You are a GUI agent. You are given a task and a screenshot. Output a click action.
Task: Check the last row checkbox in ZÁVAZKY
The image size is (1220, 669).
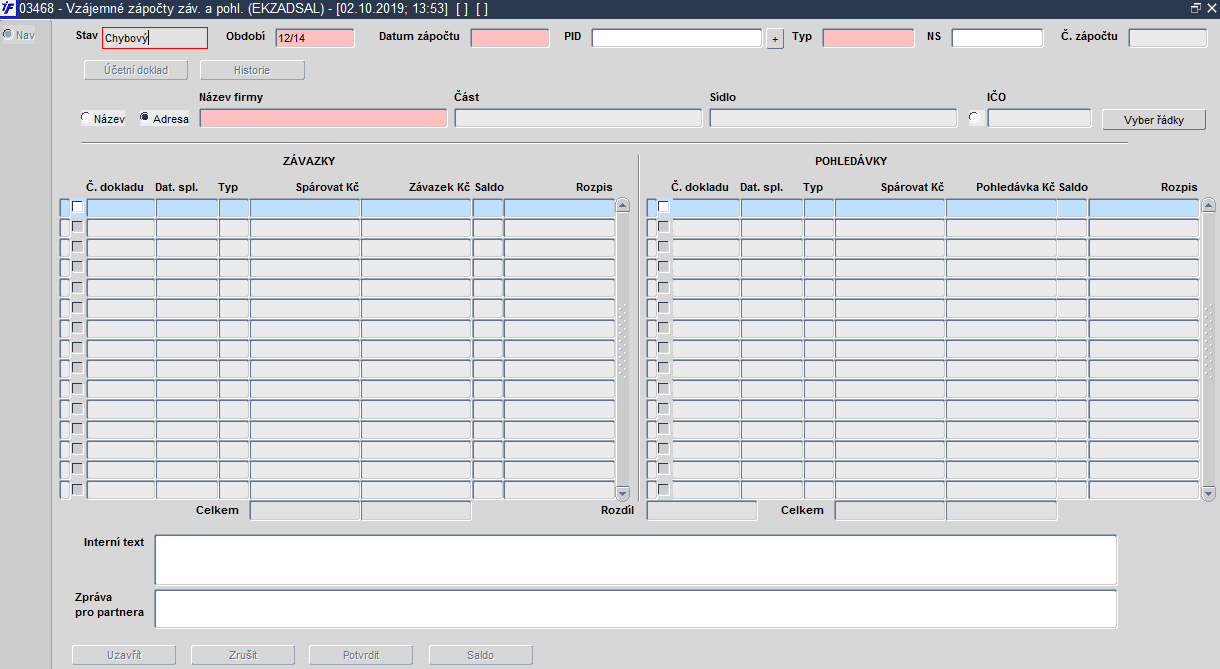click(x=78, y=490)
